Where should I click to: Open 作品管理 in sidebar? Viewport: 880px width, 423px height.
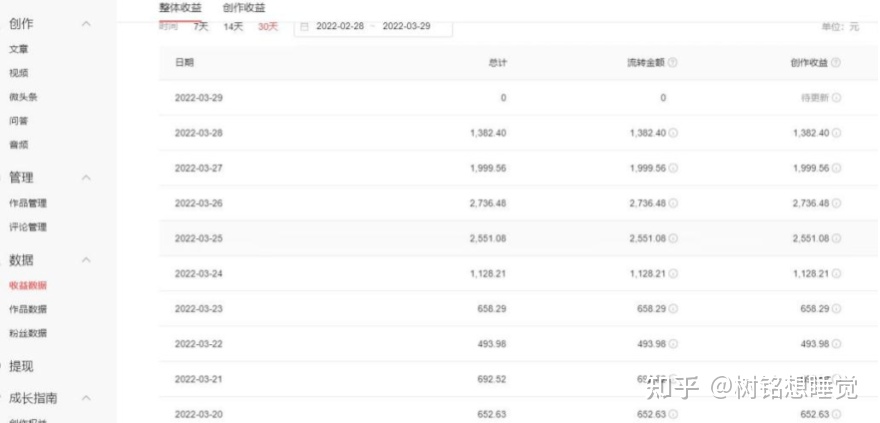[27, 203]
